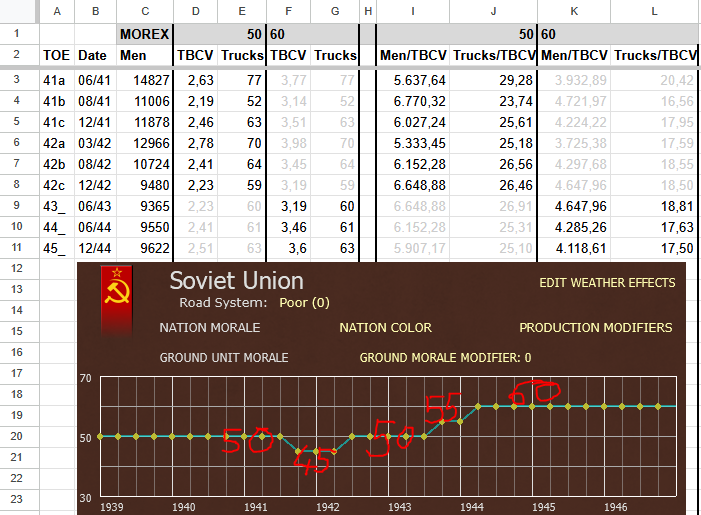
Task: Click the 1945 year label on chart
Action: pos(544,507)
